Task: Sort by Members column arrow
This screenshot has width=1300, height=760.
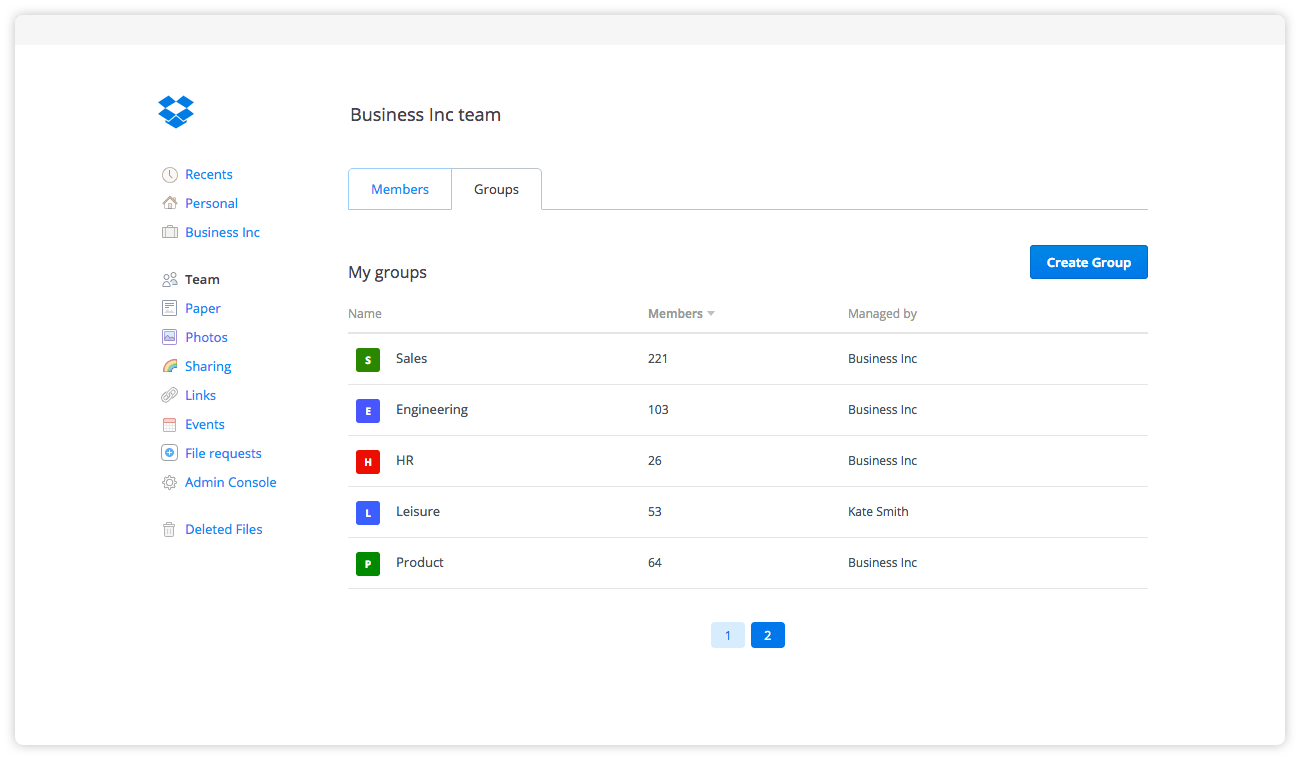Action: point(711,314)
